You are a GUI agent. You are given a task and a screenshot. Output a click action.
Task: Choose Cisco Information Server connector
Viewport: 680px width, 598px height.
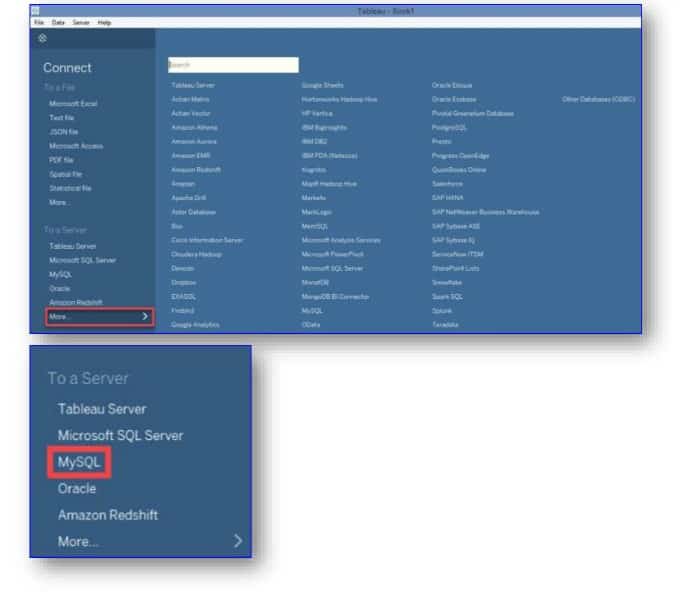click(x=207, y=240)
